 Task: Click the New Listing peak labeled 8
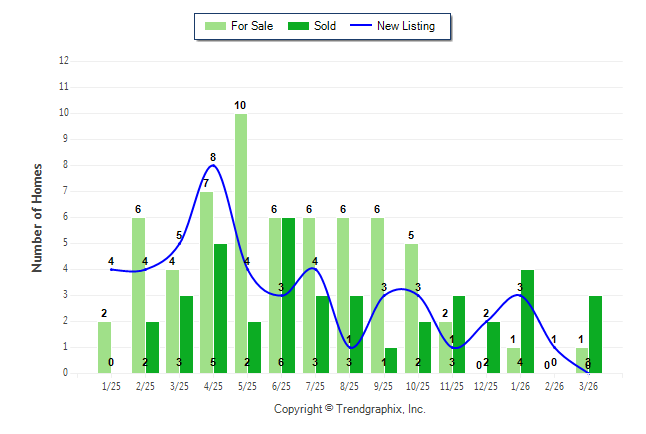(213, 165)
